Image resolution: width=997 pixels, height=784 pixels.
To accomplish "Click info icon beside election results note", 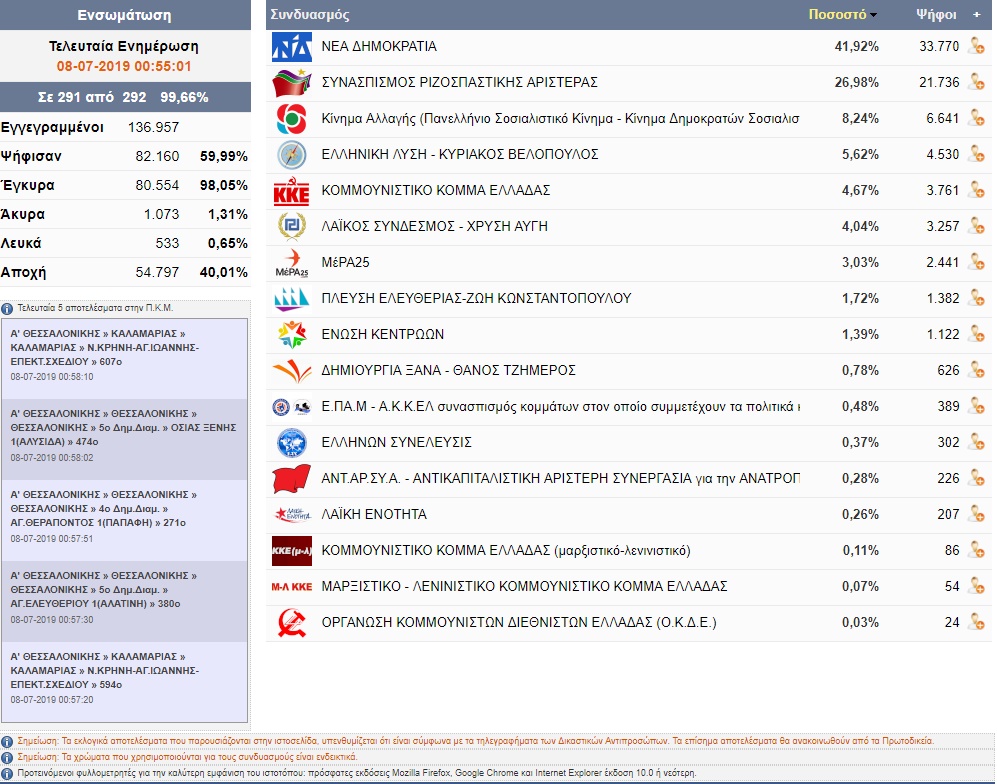I will coord(7,742).
